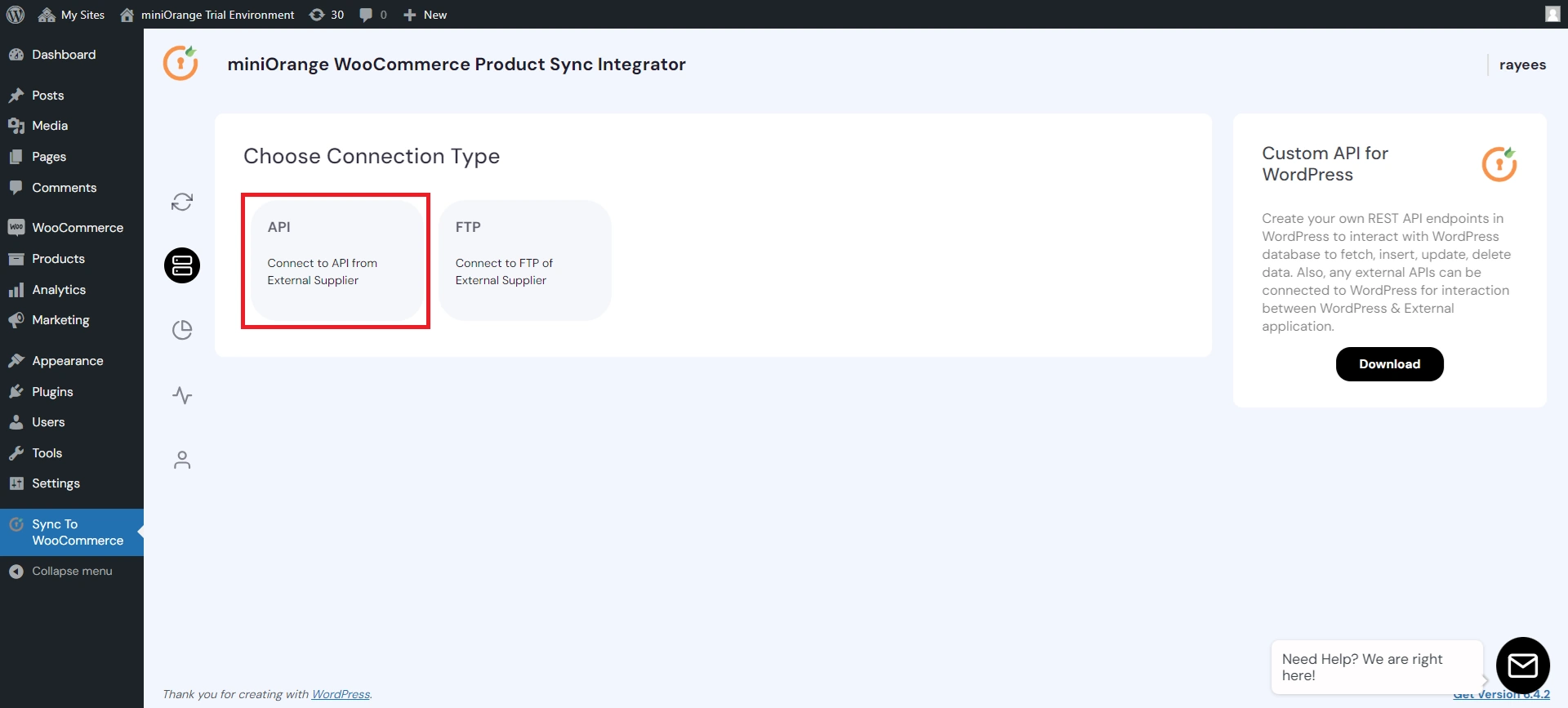Image resolution: width=1568 pixels, height=708 pixels.
Task: Open Analytics menu item
Action: (72, 290)
